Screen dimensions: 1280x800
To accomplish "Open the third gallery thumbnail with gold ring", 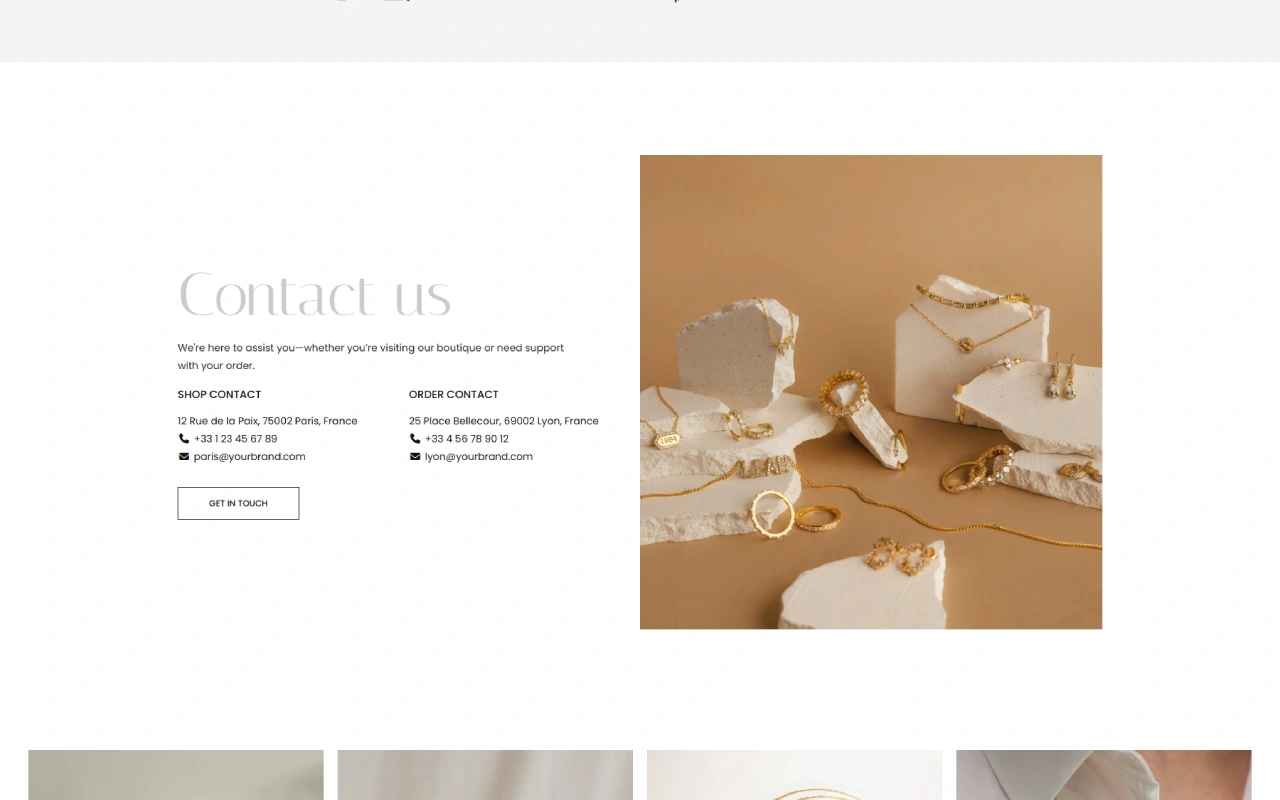I will click(795, 775).
